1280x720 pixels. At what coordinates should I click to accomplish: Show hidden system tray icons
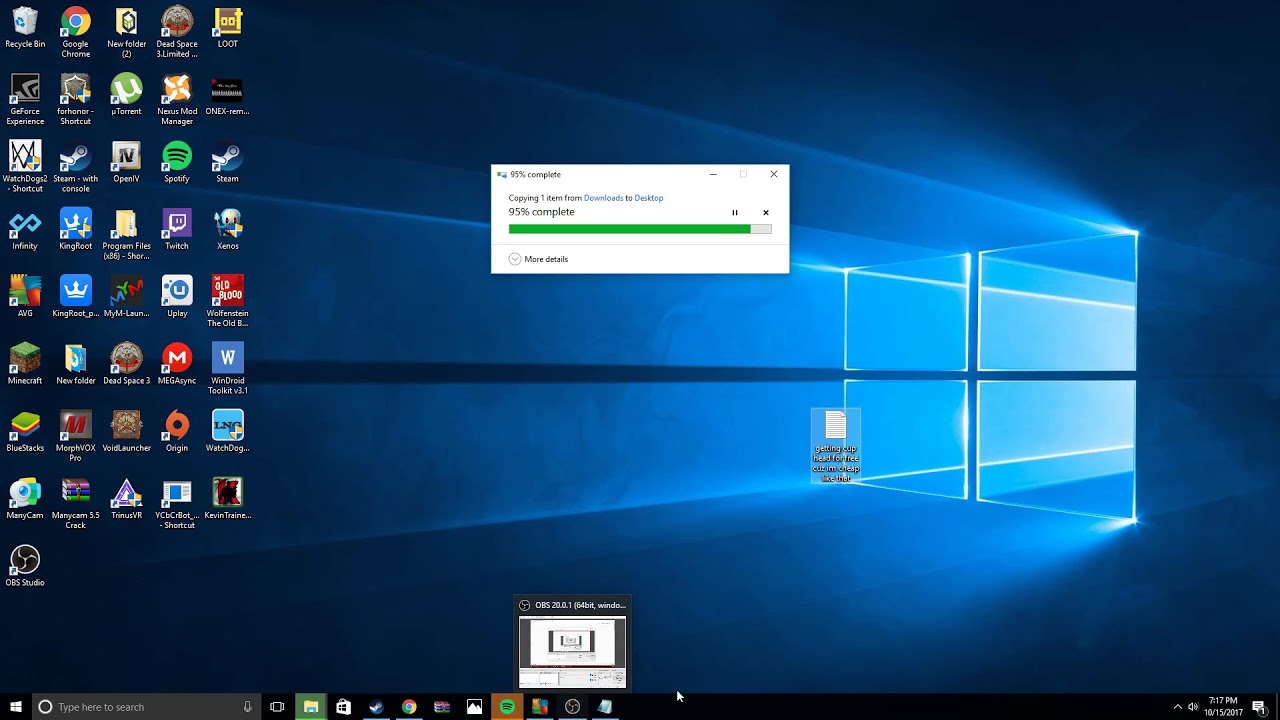[1177, 707]
